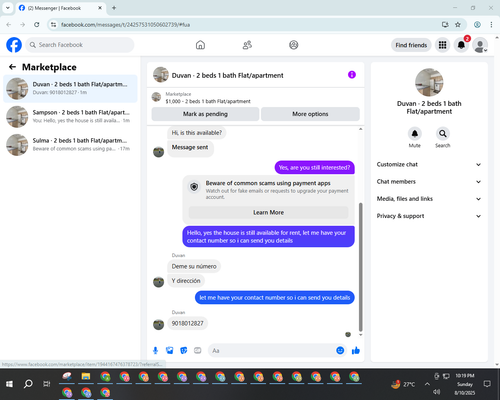The image size is (500, 400).
Task: Open the Sulma conversation in the list
Action: [x=70, y=145]
